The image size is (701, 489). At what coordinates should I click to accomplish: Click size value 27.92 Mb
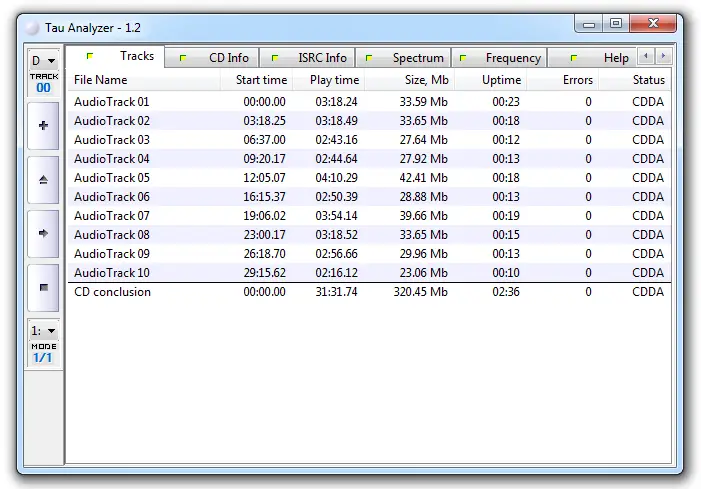tap(423, 159)
